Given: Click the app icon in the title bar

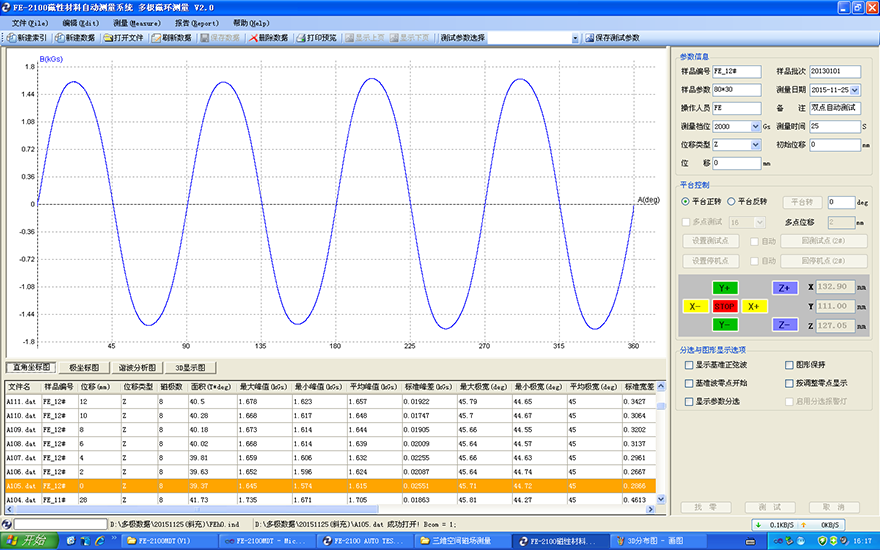Looking at the screenshot, I should tap(6, 7).
